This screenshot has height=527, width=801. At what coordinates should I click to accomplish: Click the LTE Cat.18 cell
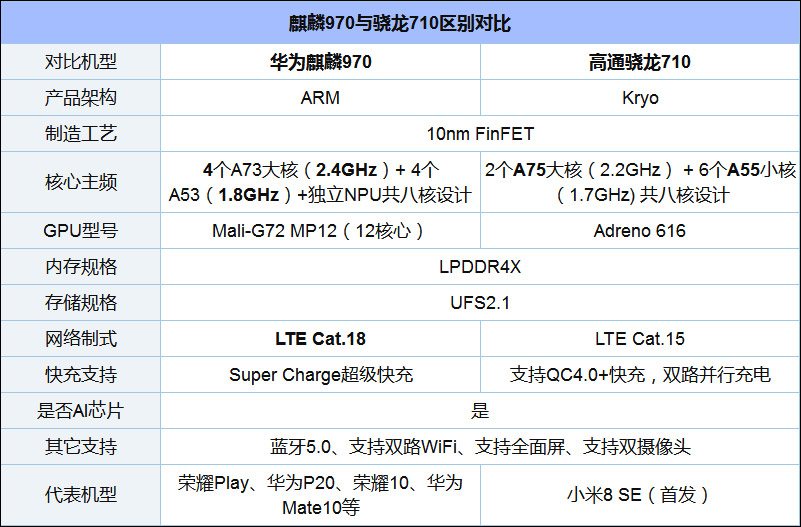pyautogui.click(x=320, y=339)
